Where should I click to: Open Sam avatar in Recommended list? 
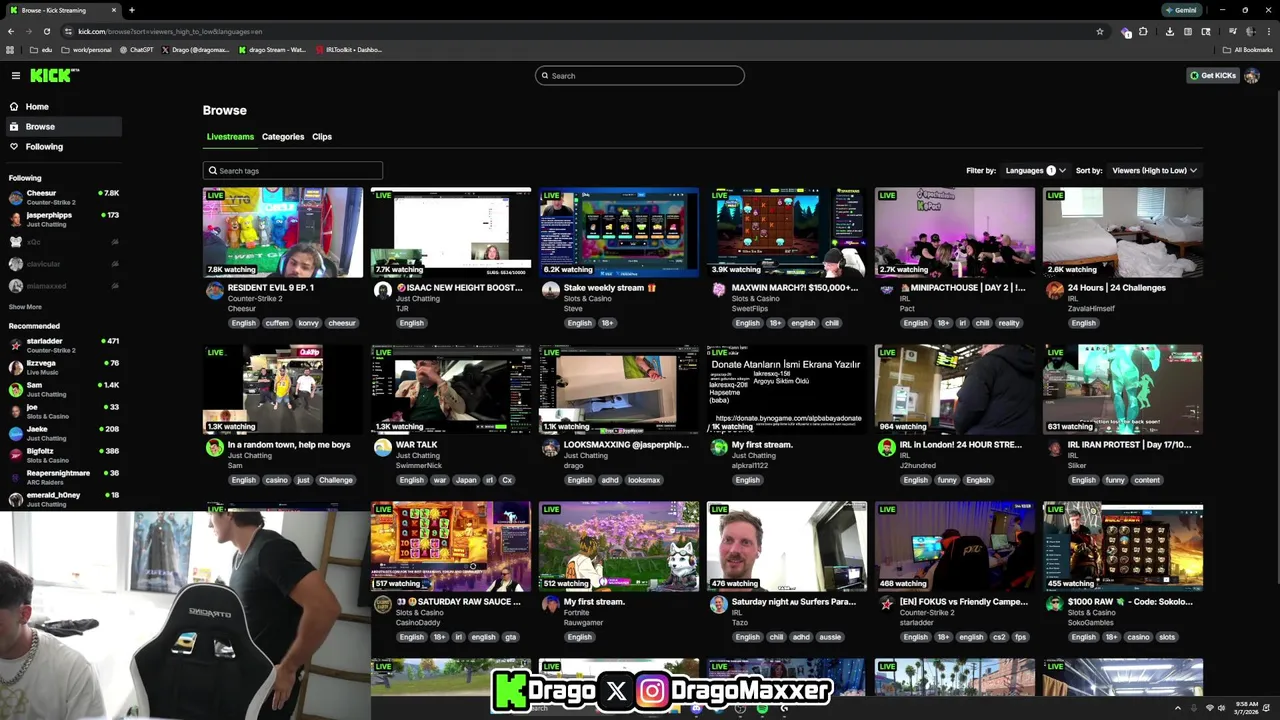click(x=15, y=389)
